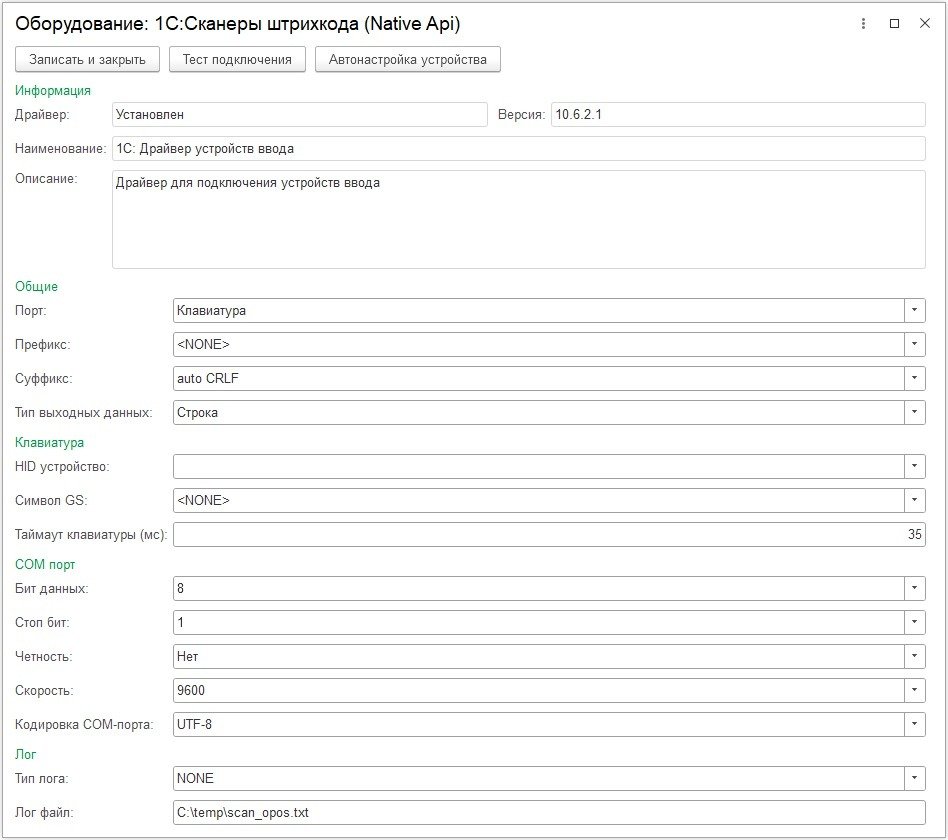The image size is (948, 840).
Task: Expand the HID устройство dropdown
Action: pyautogui.click(x=914, y=466)
